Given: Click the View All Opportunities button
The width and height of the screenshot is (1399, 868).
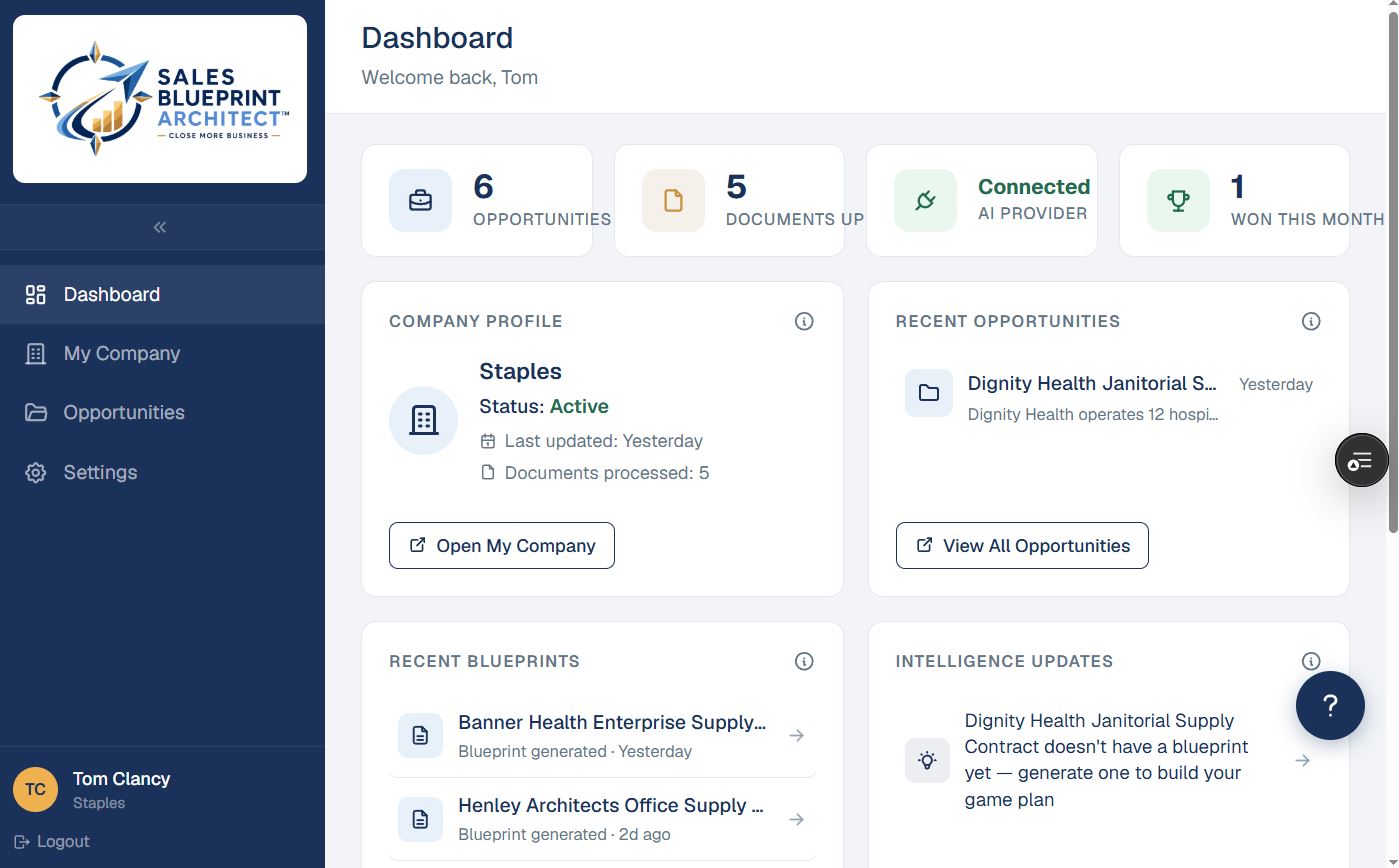Looking at the screenshot, I should [1022, 545].
